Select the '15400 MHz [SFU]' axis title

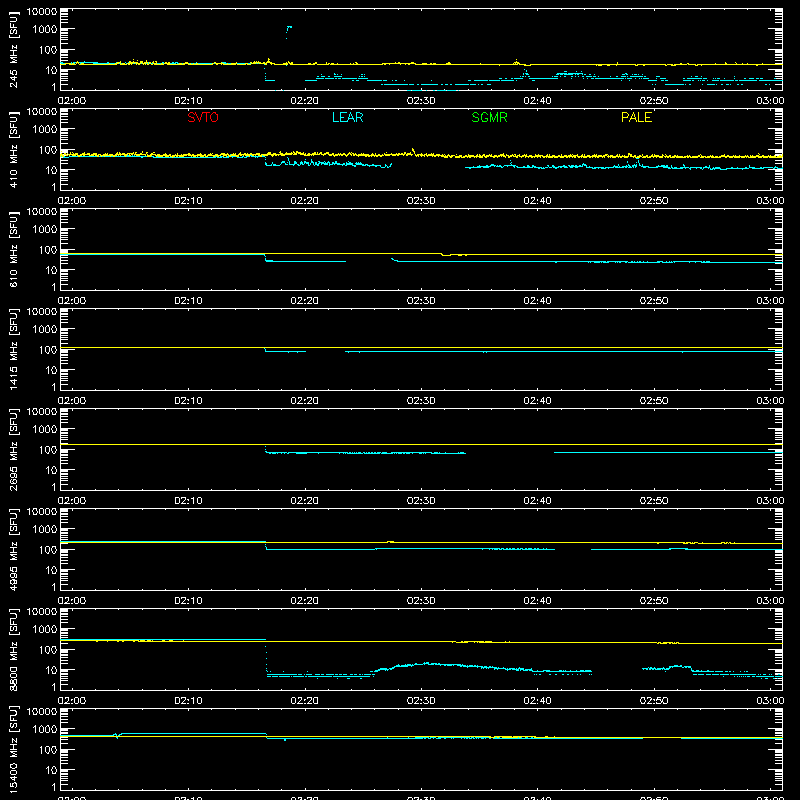13,749
